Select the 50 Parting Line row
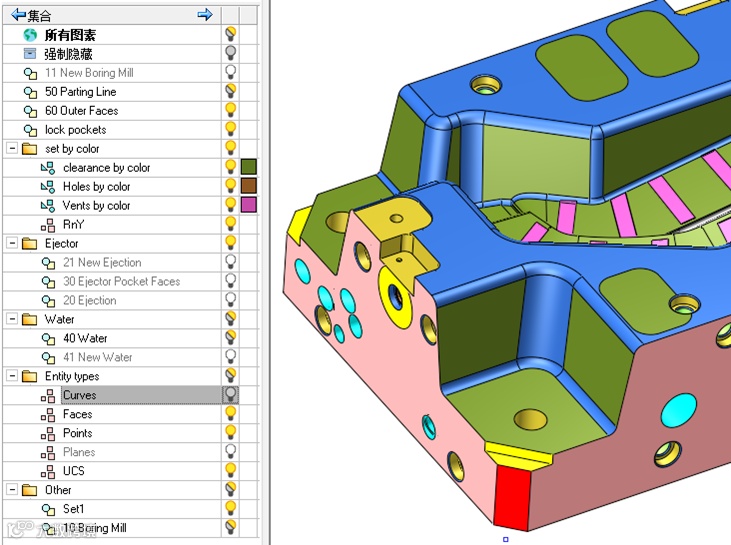 (x=112, y=92)
